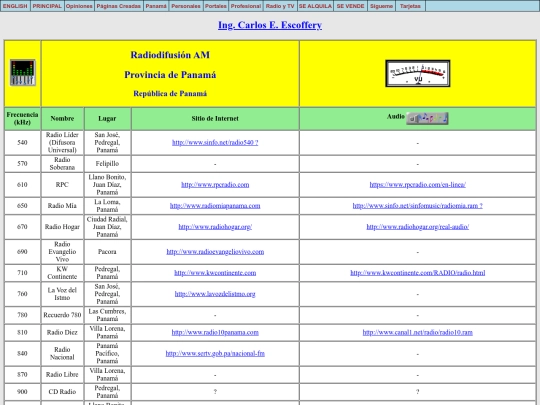The width and height of the screenshot is (540, 405).
Task: Click the music notes icon beside Audio
Action: (x=427, y=118)
